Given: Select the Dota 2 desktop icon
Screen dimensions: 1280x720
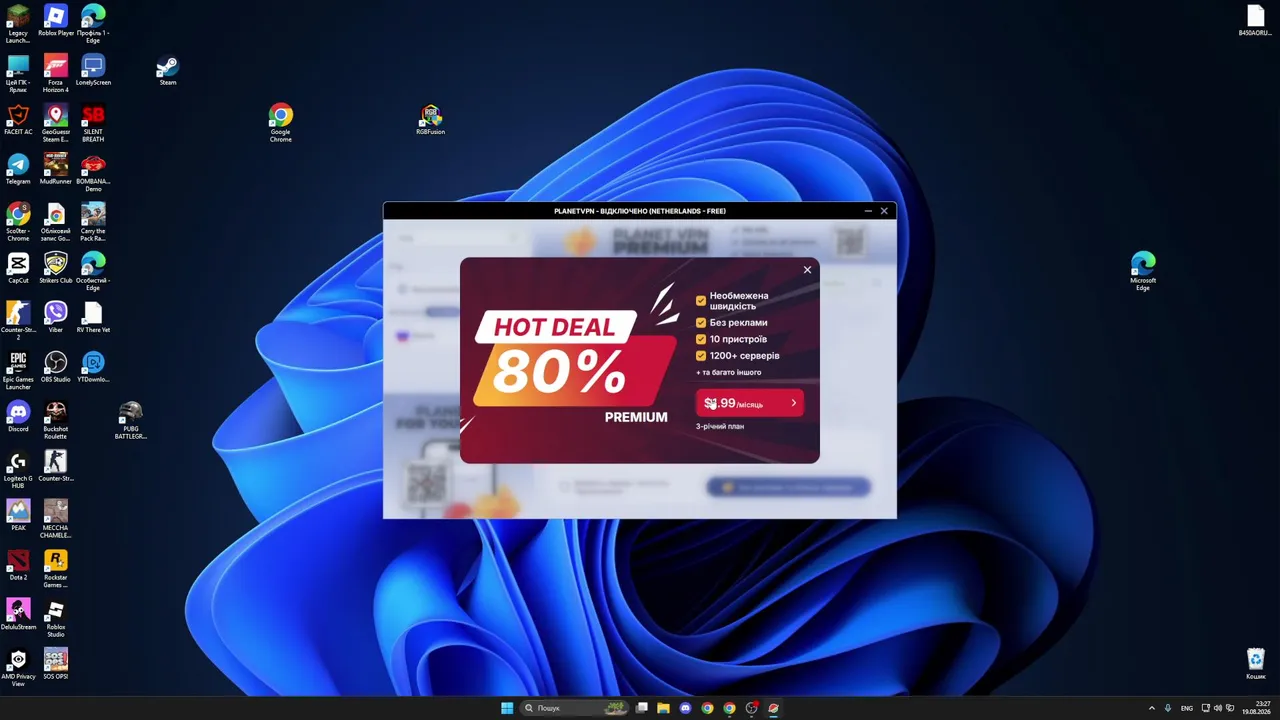Looking at the screenshot, I should pos(18,565).
